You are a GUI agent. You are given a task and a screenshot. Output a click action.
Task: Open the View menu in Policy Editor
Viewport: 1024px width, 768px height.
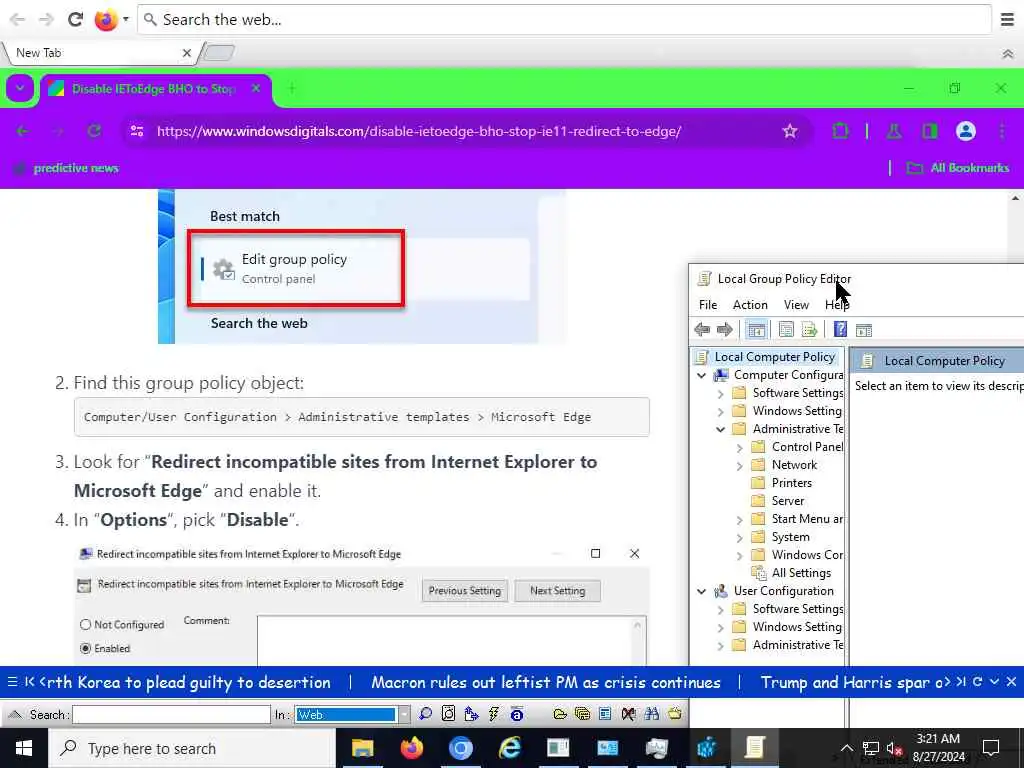click(796, 305)
